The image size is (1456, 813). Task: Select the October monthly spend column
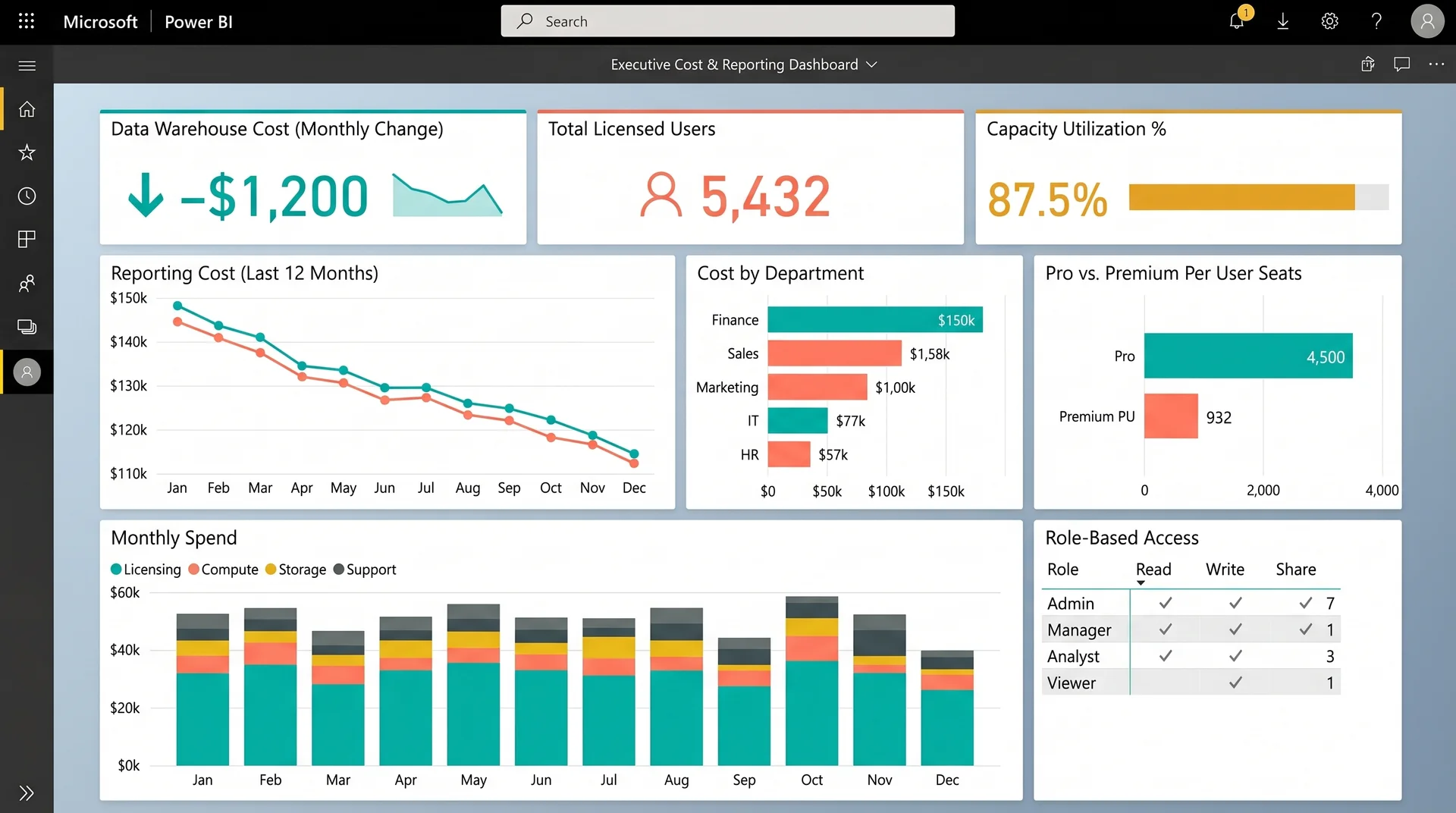811,681
